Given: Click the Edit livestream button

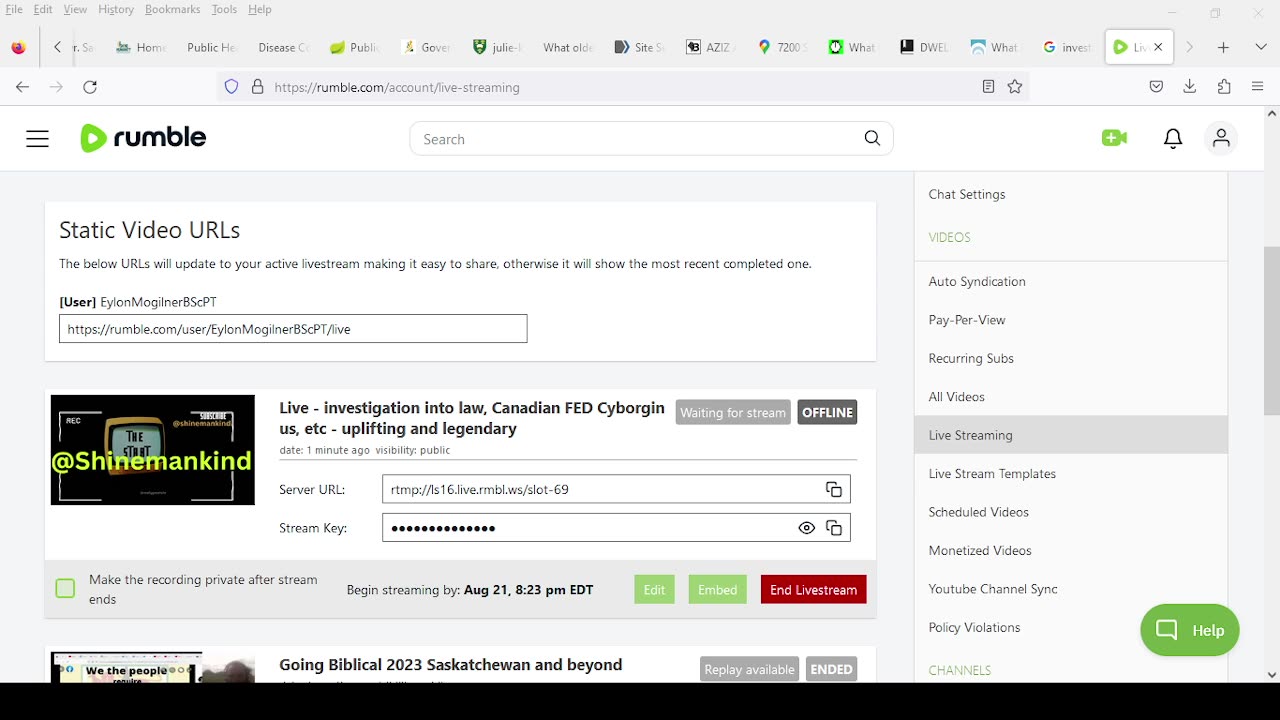Looking at the screenshot, I should click(x=654, y=589).
